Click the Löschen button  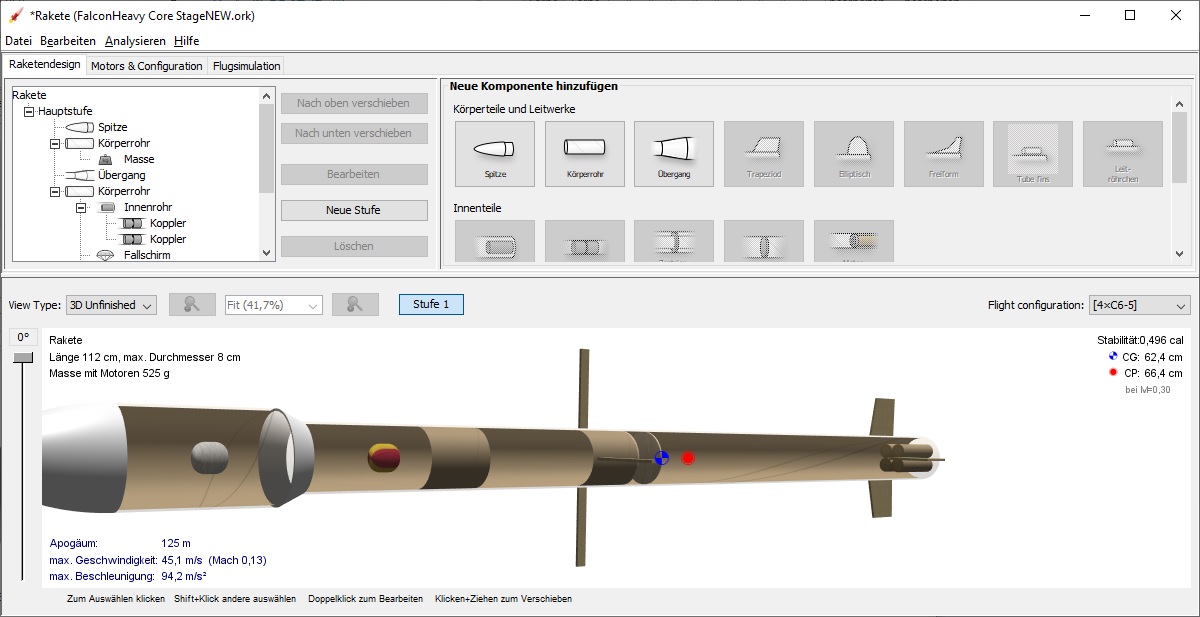point(353,246)
